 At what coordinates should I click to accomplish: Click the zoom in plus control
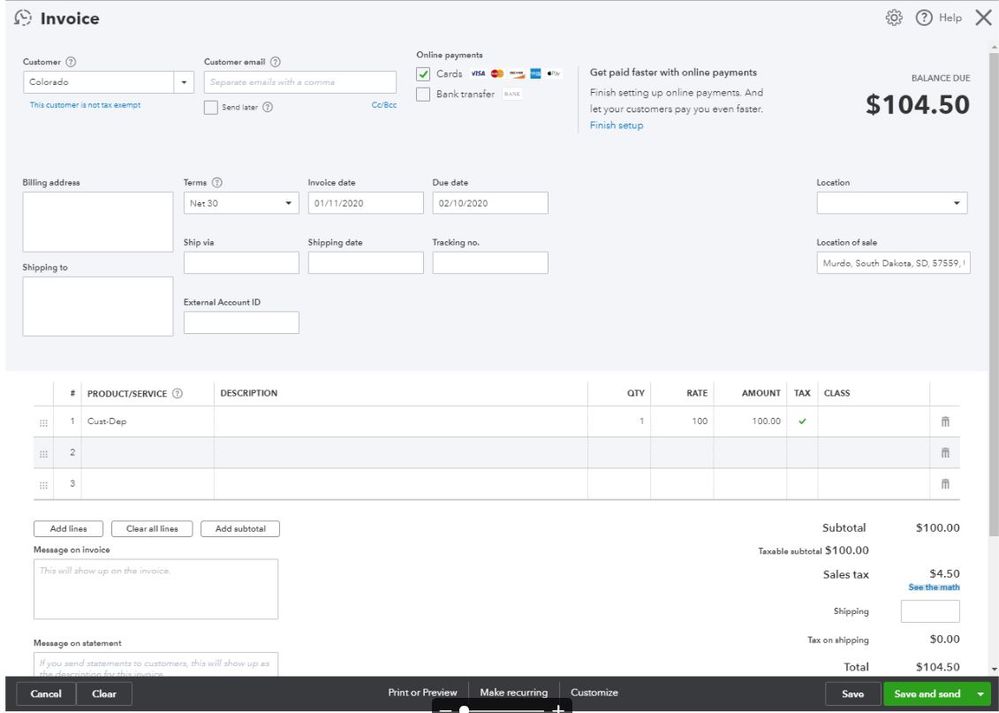click(558, 709)
